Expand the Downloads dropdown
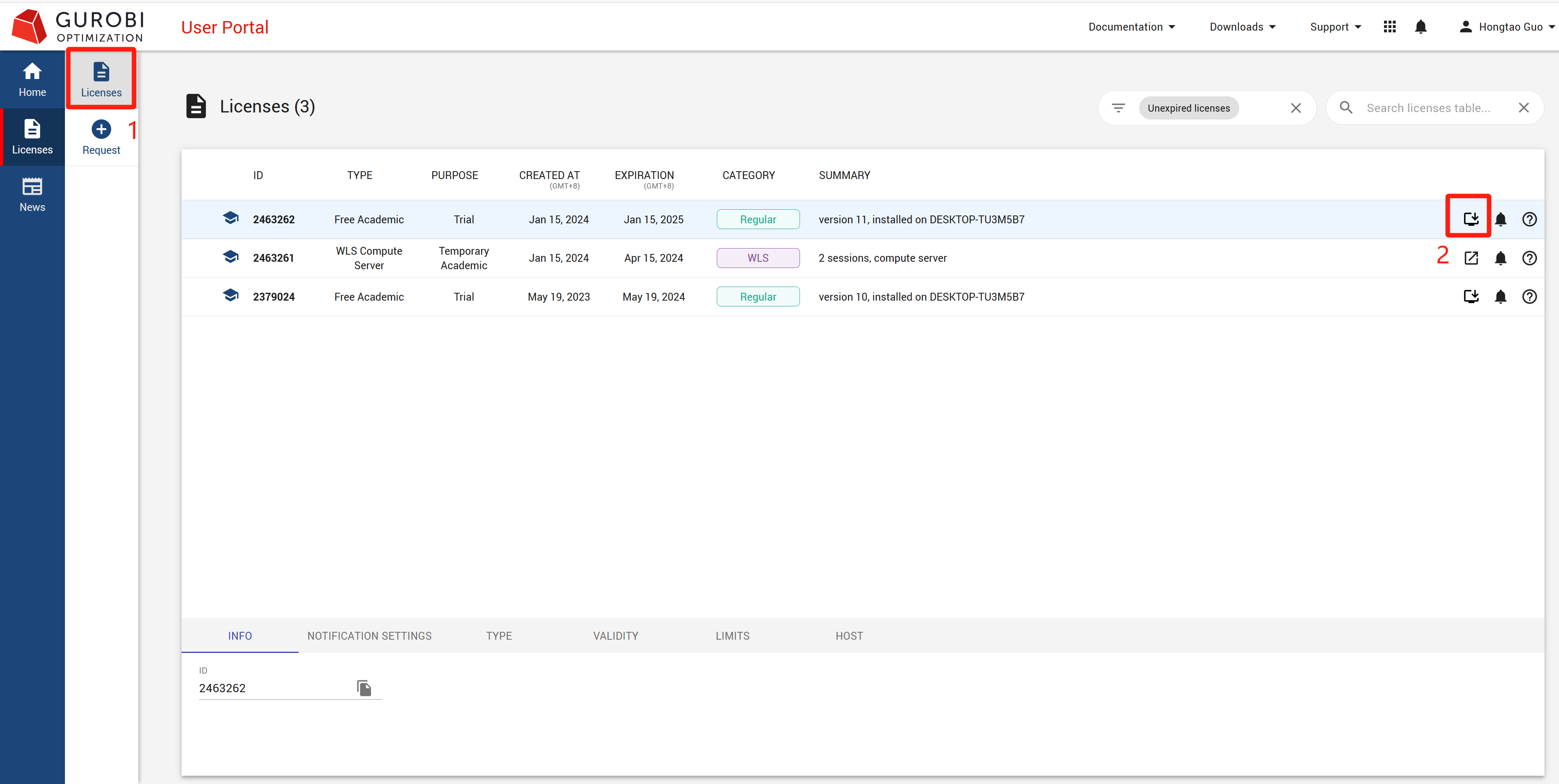The height and width of the screenshot is (784, 1559). click(1243, 26)
